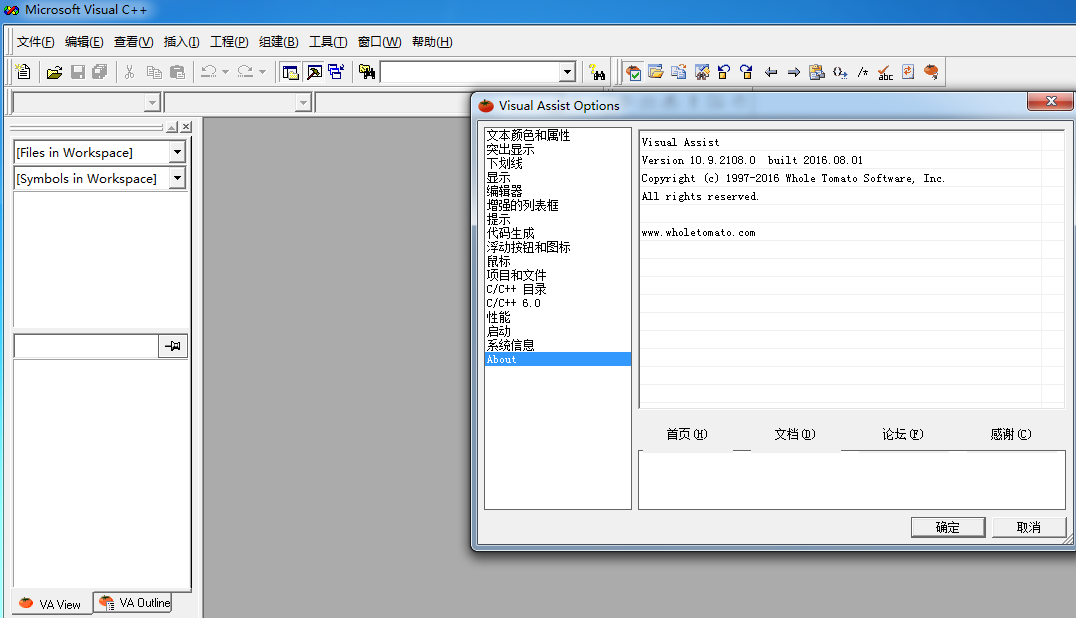Click VA Open Corresponding File icon
The image size is (1076, 618).
click(679, 72)
